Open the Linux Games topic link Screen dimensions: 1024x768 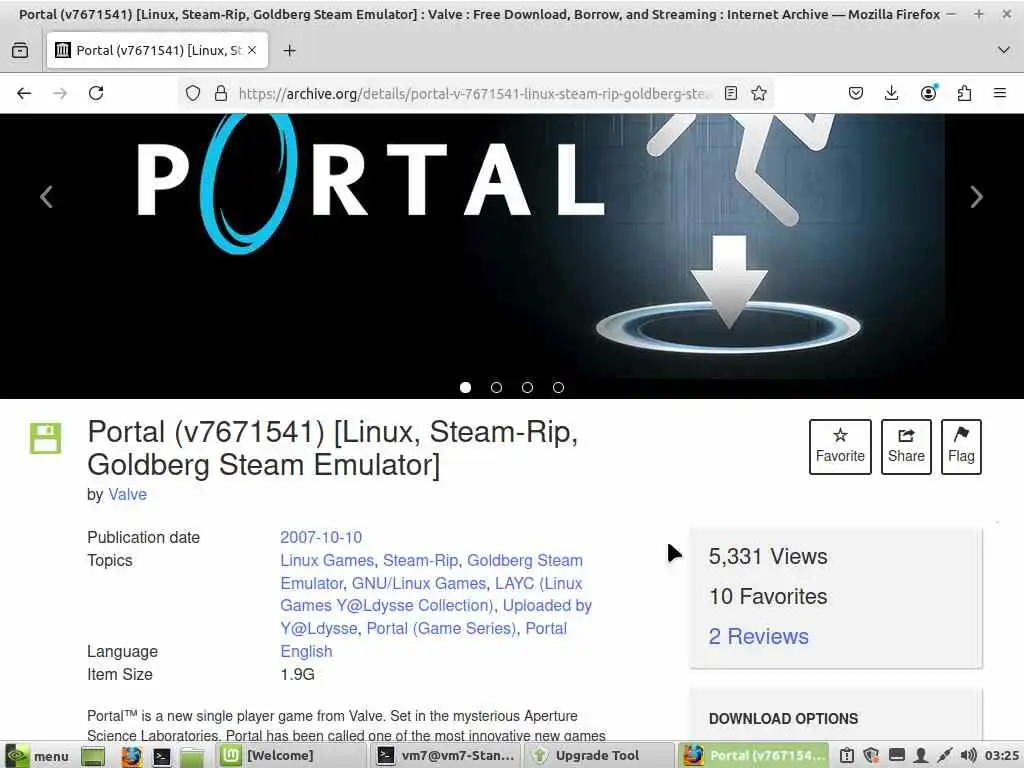(x=327, y=560)
